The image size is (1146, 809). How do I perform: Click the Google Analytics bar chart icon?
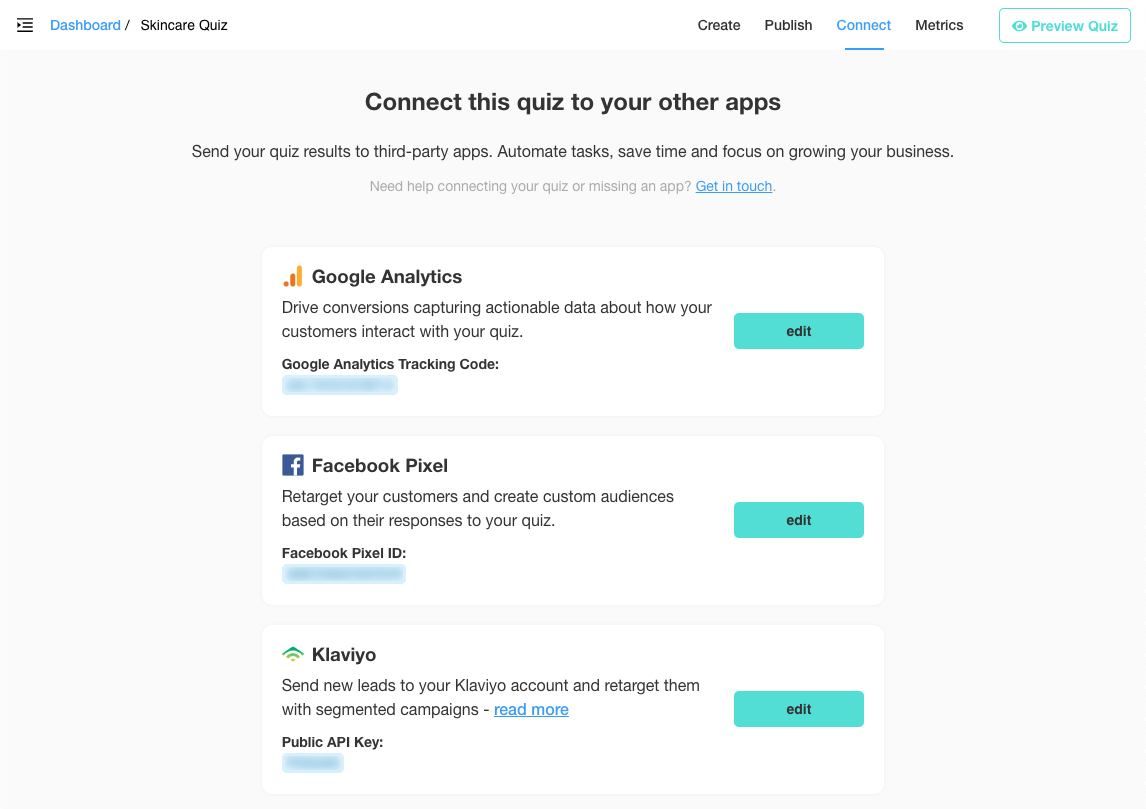click(292, 276)
